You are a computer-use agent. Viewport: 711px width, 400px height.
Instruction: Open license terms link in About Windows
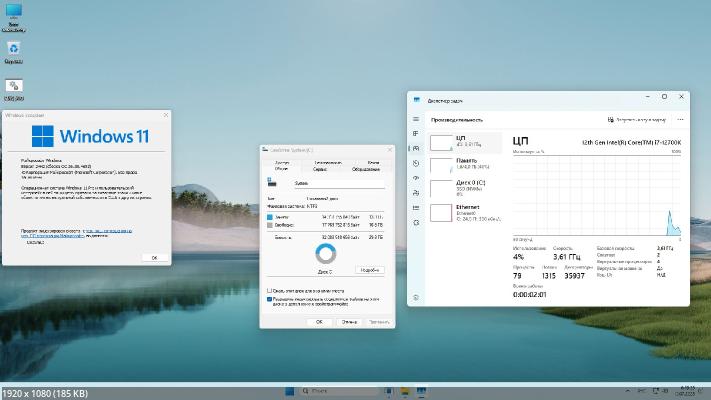pyautogui.click(x=76, y=233)
